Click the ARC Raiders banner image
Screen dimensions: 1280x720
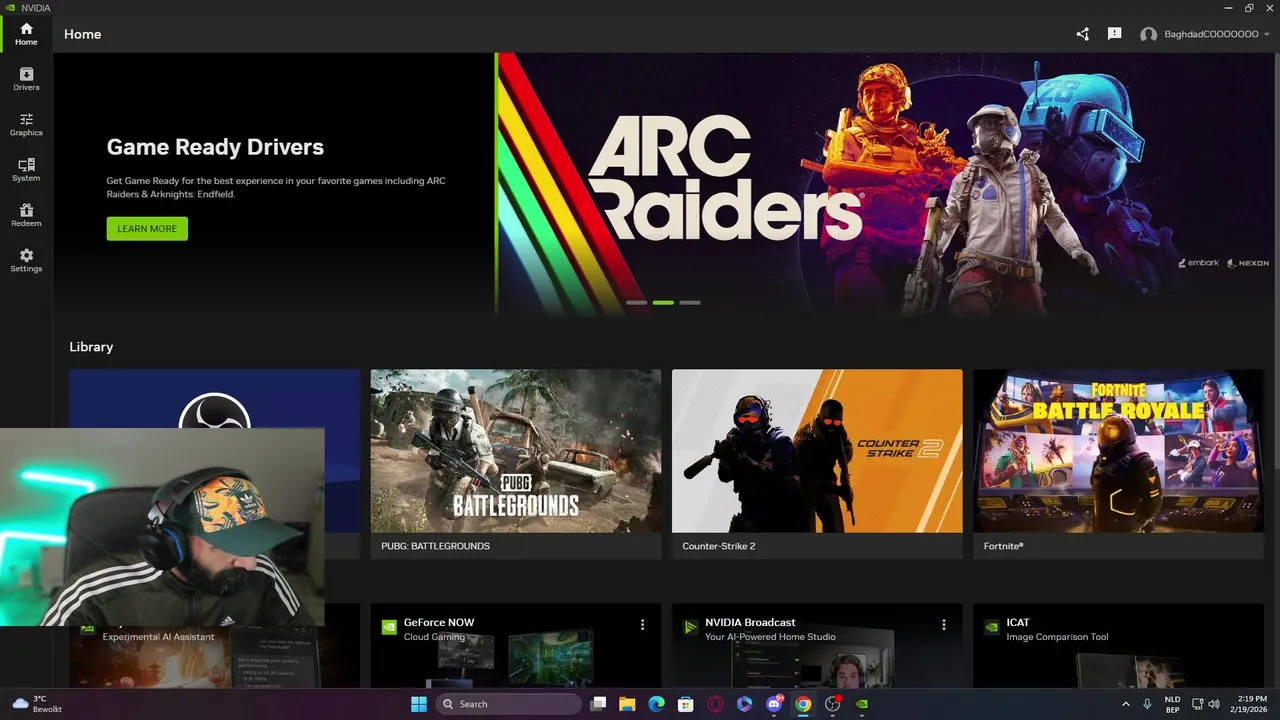point(883,185)
